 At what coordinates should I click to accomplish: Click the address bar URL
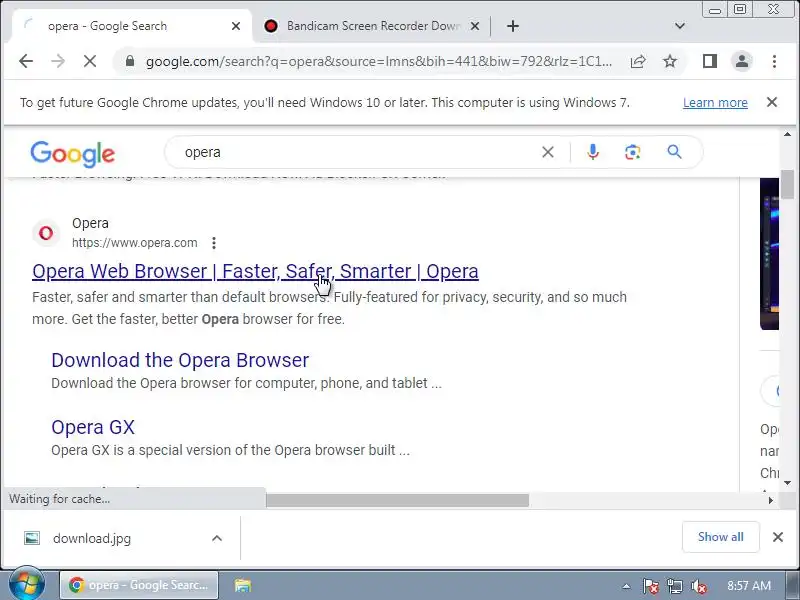click(379, 61)
